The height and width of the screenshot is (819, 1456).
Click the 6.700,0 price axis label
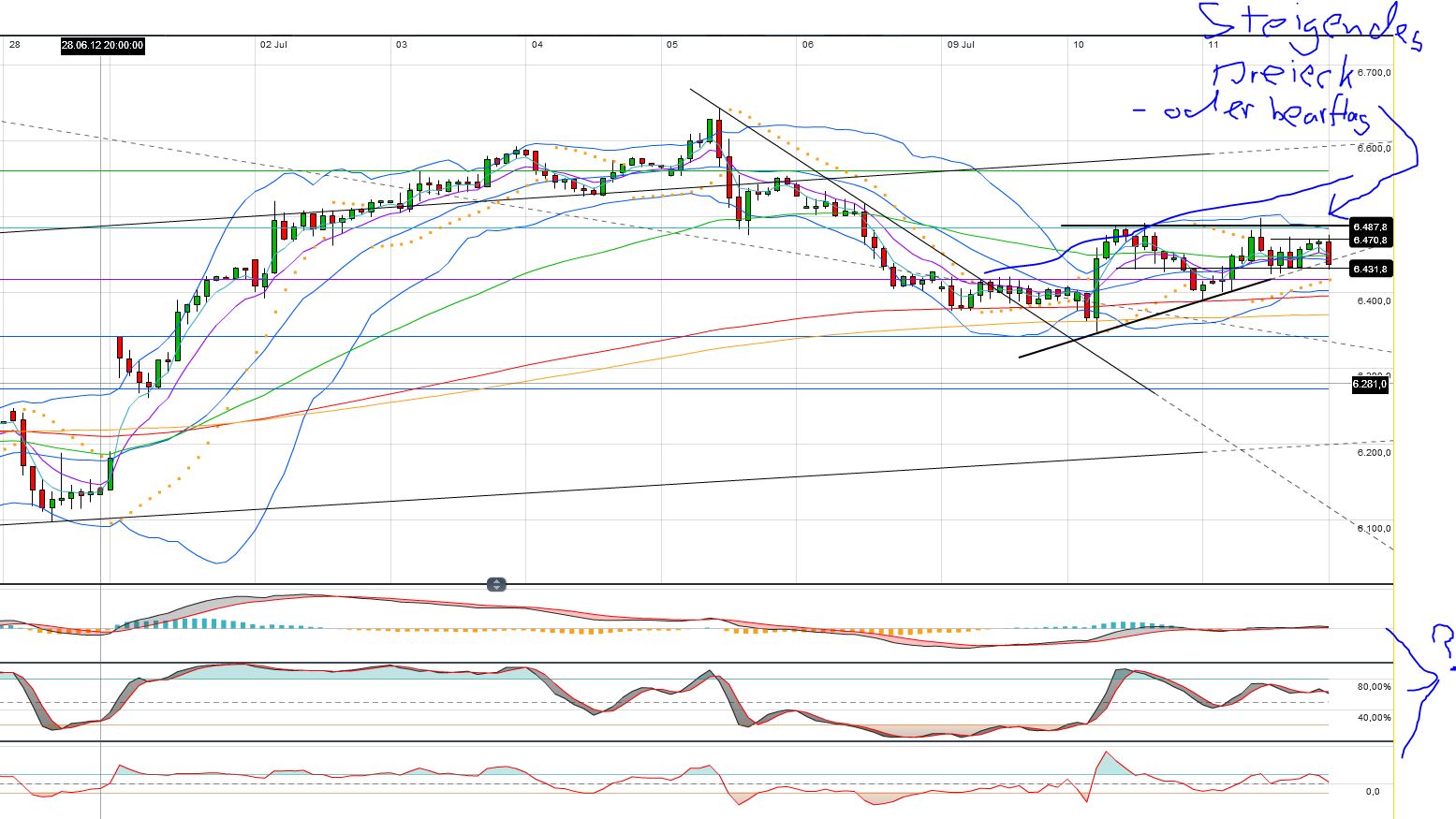(x=1374, y=73)
